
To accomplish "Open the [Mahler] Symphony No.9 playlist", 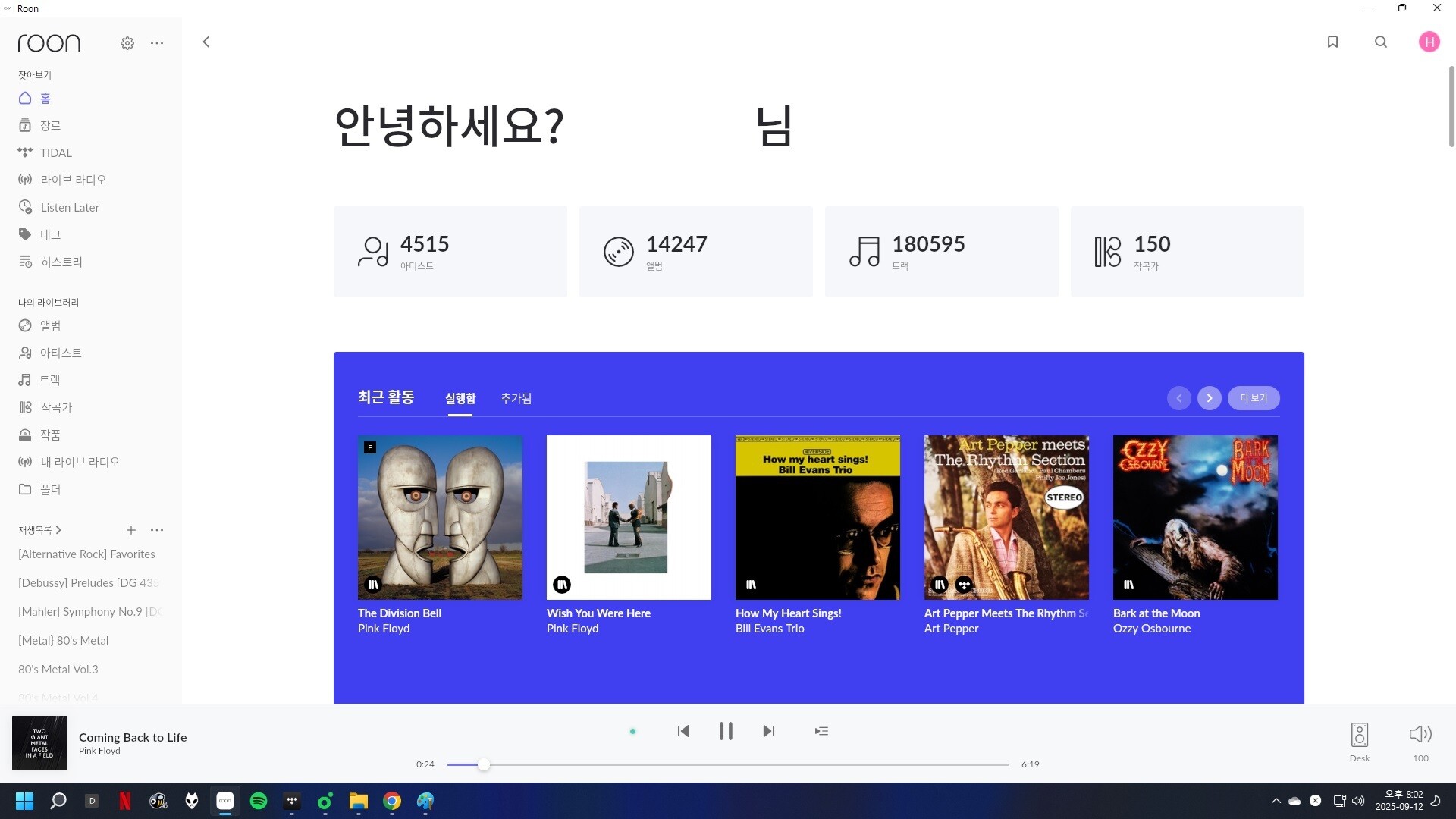I will [x=89, y=612].
